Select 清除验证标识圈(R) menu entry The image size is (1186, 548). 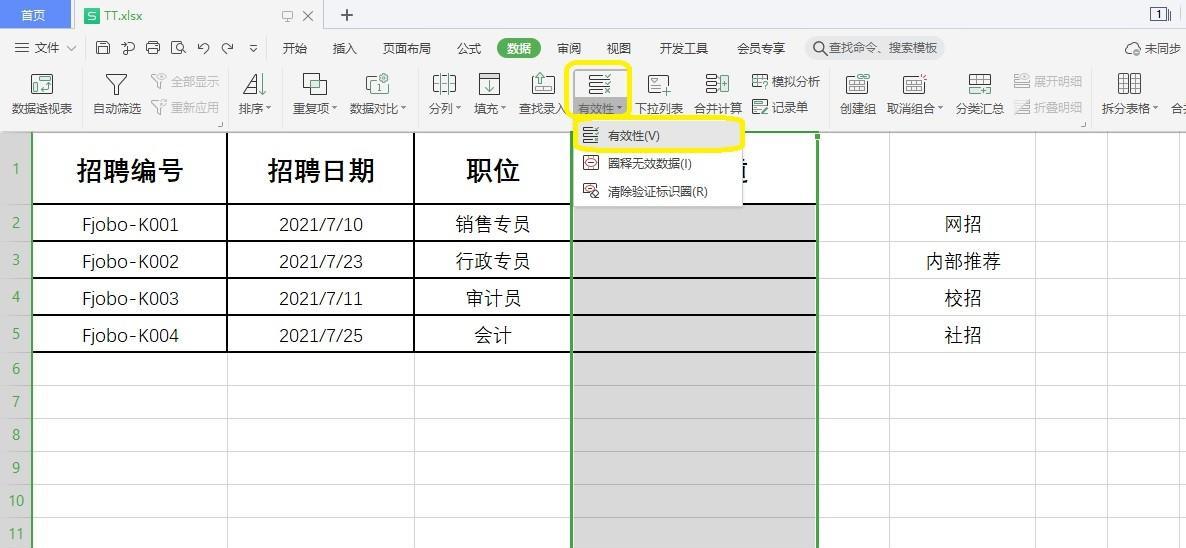(x=658, y=191)
